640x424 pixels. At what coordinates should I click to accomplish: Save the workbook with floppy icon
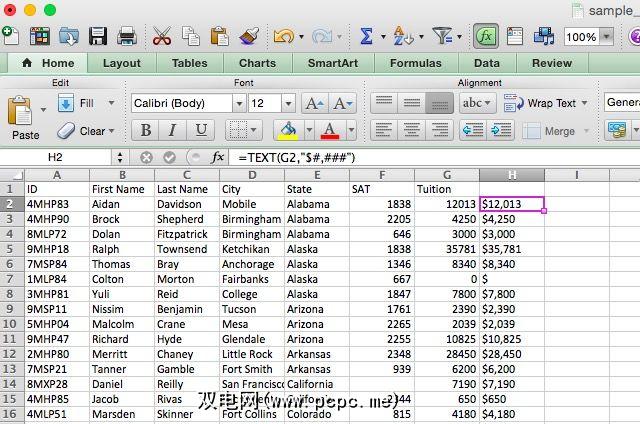tap(98, 36)
